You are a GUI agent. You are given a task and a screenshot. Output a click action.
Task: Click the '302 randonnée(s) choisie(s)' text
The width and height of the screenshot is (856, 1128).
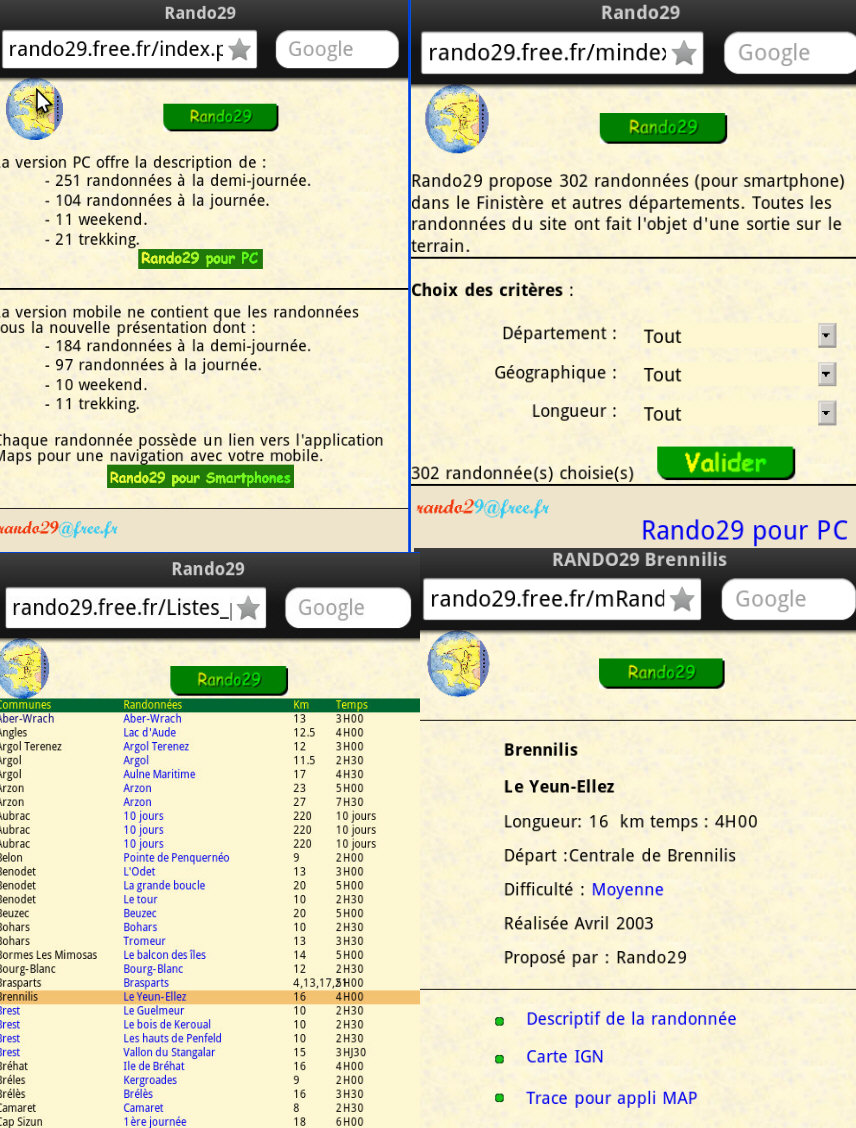(522, 473)
